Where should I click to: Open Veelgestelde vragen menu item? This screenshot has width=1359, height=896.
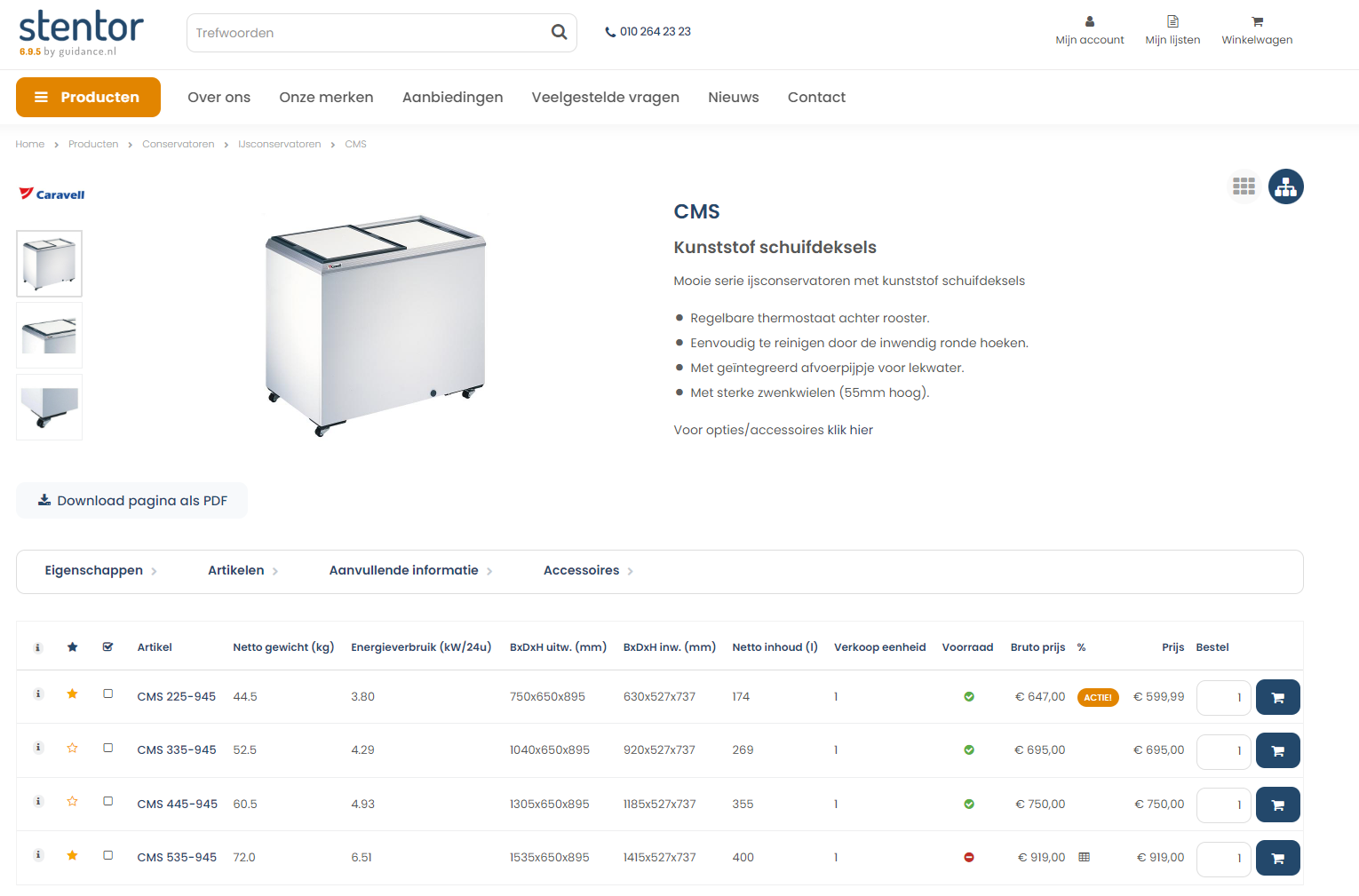tap(605, 97)
